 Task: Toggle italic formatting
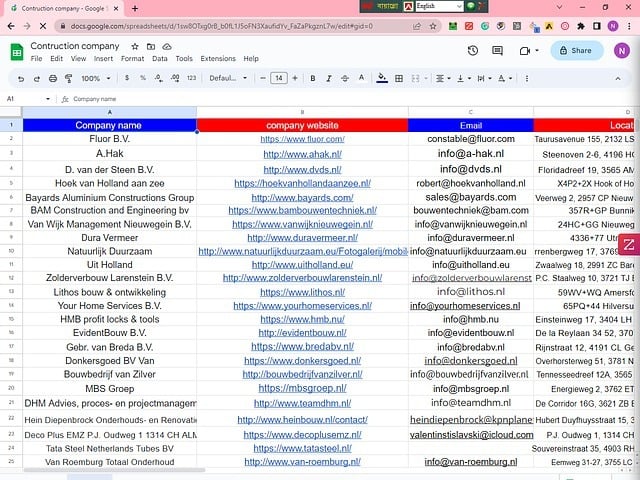329,78
